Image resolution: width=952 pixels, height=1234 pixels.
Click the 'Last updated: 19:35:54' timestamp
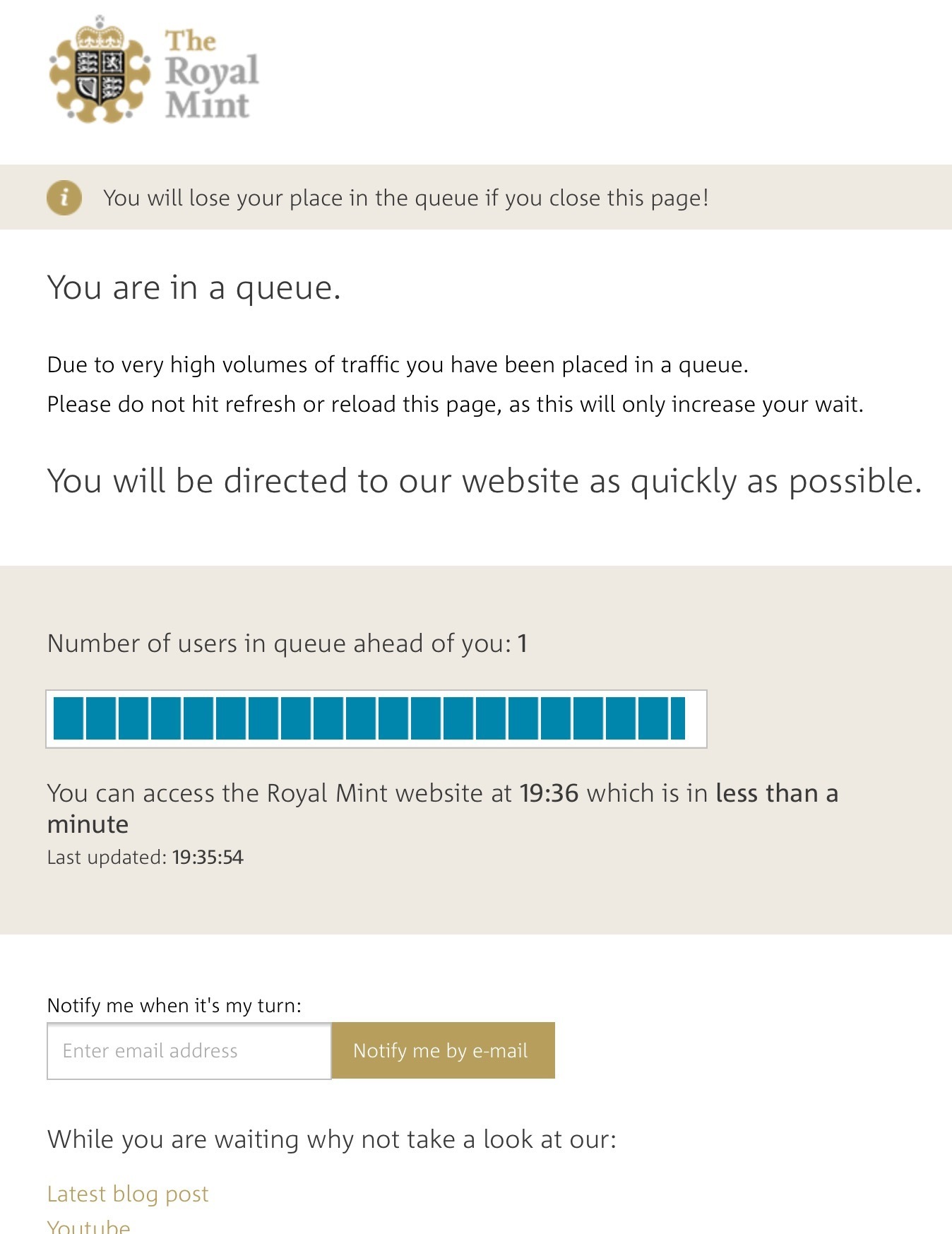[145, 858]
